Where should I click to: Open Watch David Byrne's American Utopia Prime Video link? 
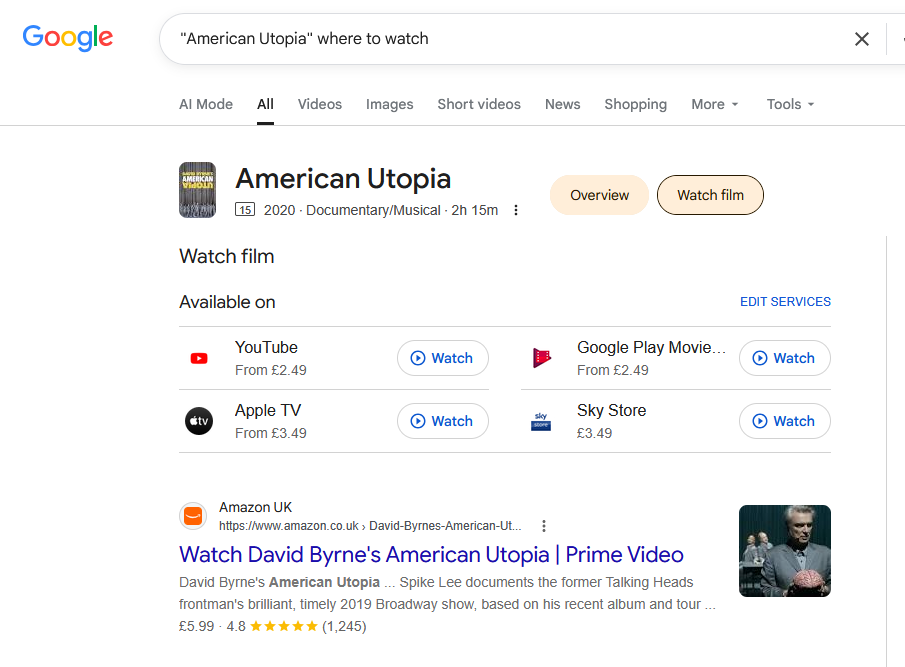pos(431,554)
